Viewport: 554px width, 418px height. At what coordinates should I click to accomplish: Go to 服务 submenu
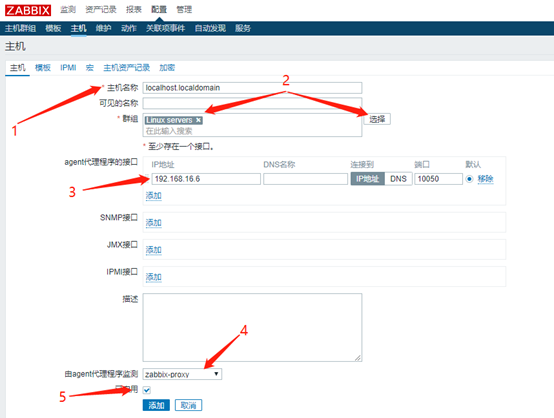243,28
